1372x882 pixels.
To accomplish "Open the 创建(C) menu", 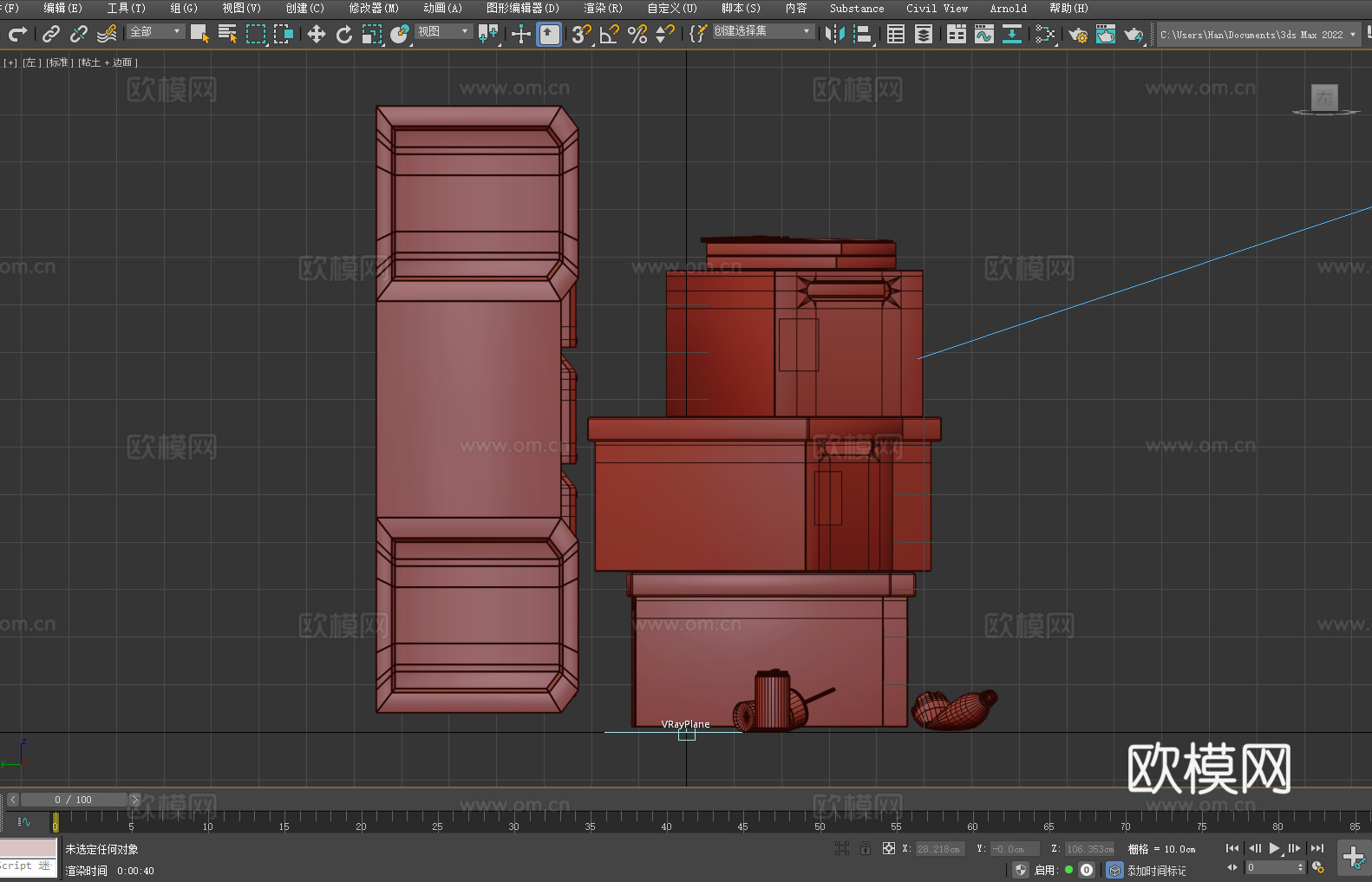I will (304, 8).
